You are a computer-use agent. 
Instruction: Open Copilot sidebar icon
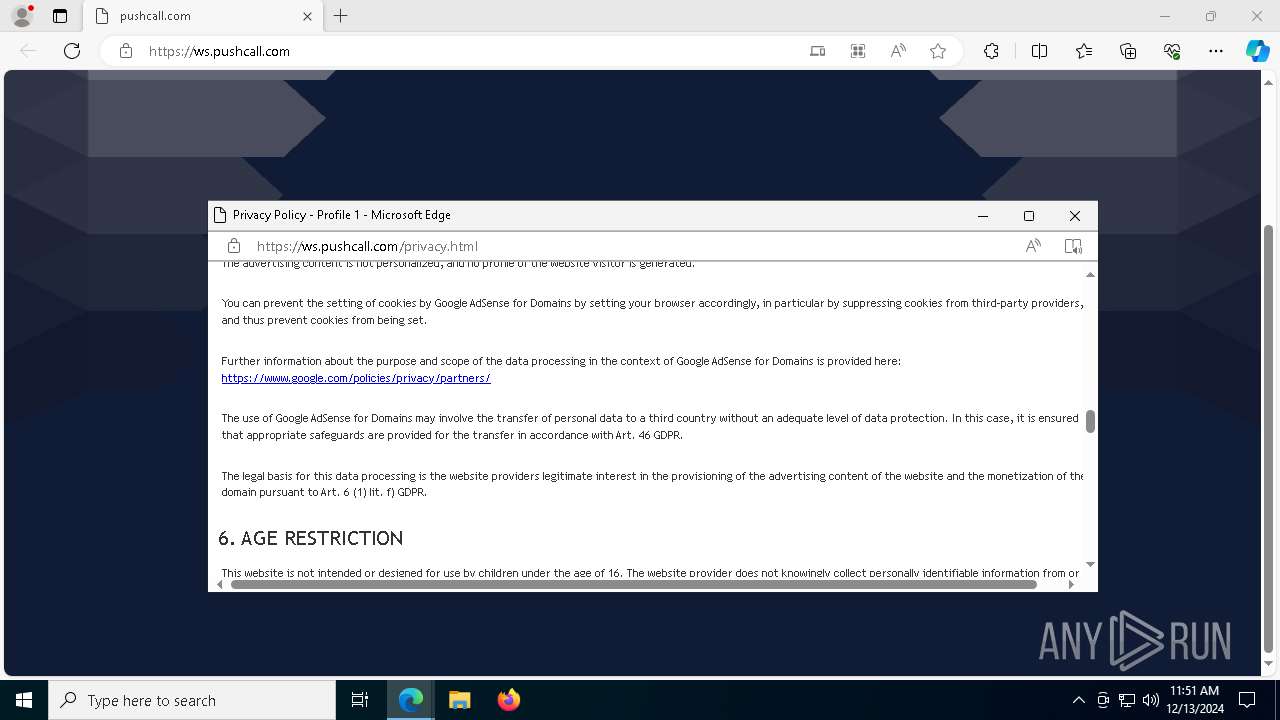1257,51
